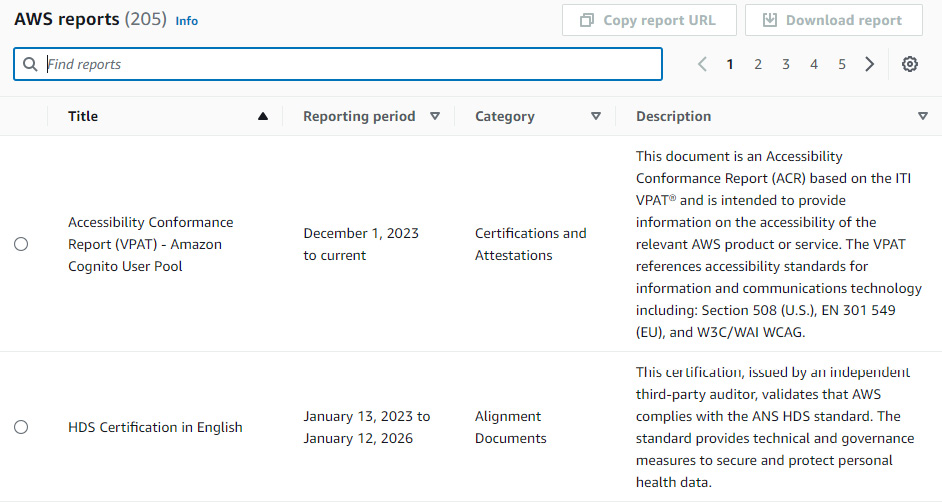This screenshot has height=502, width=942.
Task: Select the HDS Certification in English radio button
Action: pos(21,427)
